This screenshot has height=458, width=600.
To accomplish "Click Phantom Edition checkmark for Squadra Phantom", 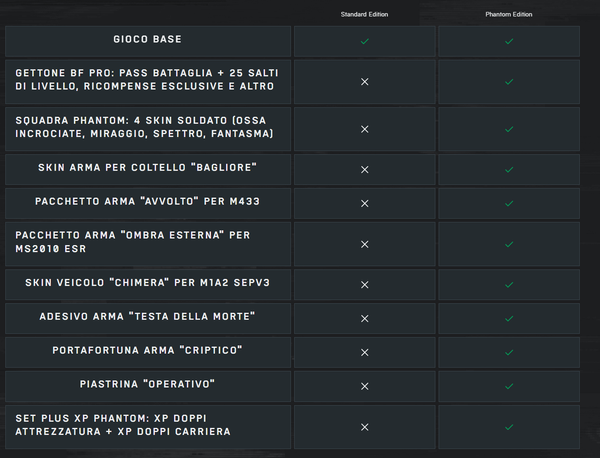I will [509, 129].
